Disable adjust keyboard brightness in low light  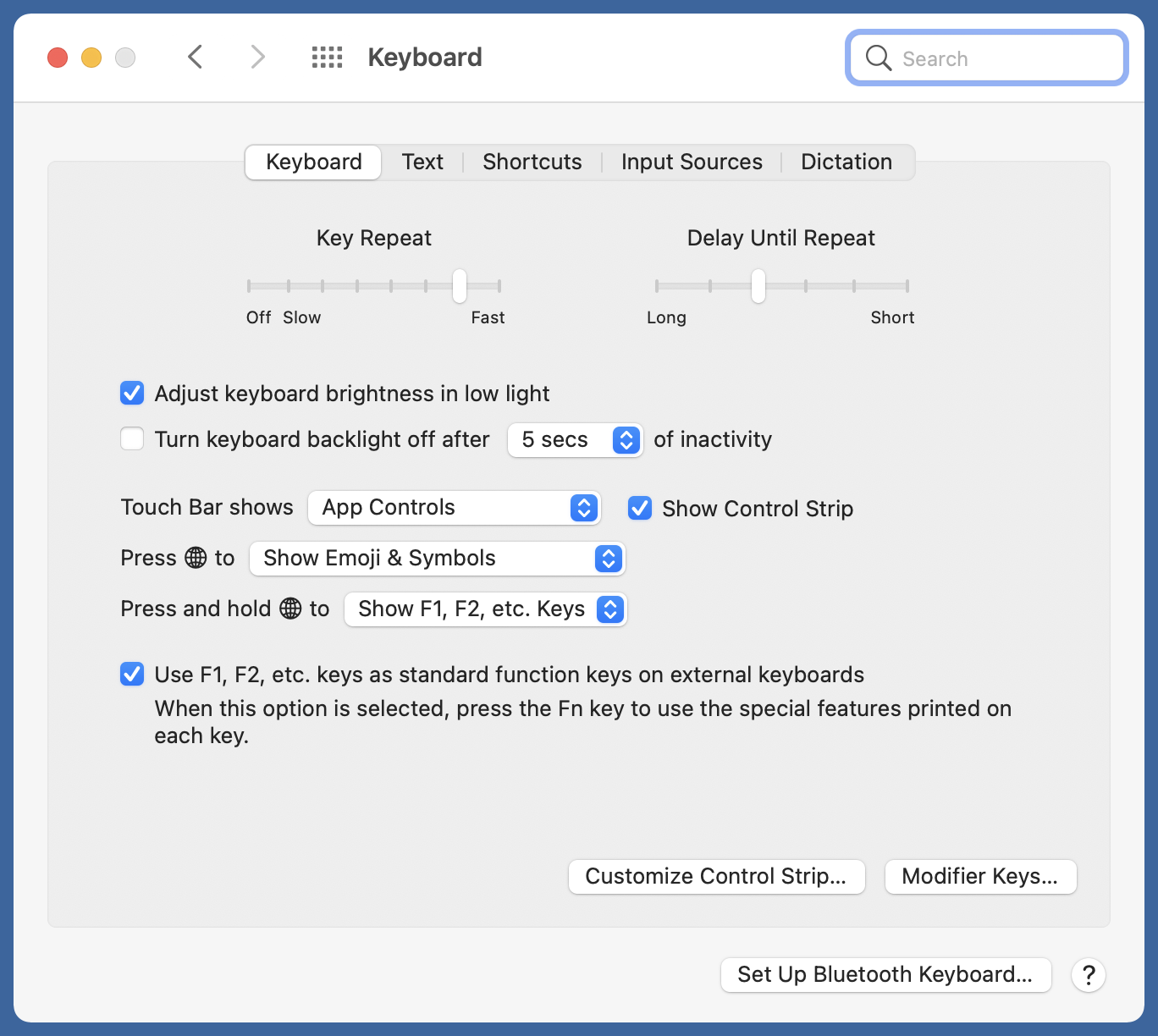[132, 394]
